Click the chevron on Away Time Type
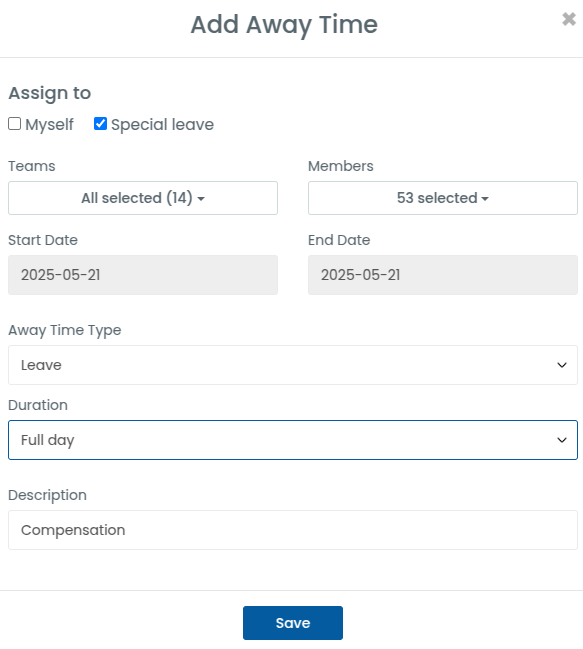The height and width of the screenshot is (649, 583). pos(561,365)
